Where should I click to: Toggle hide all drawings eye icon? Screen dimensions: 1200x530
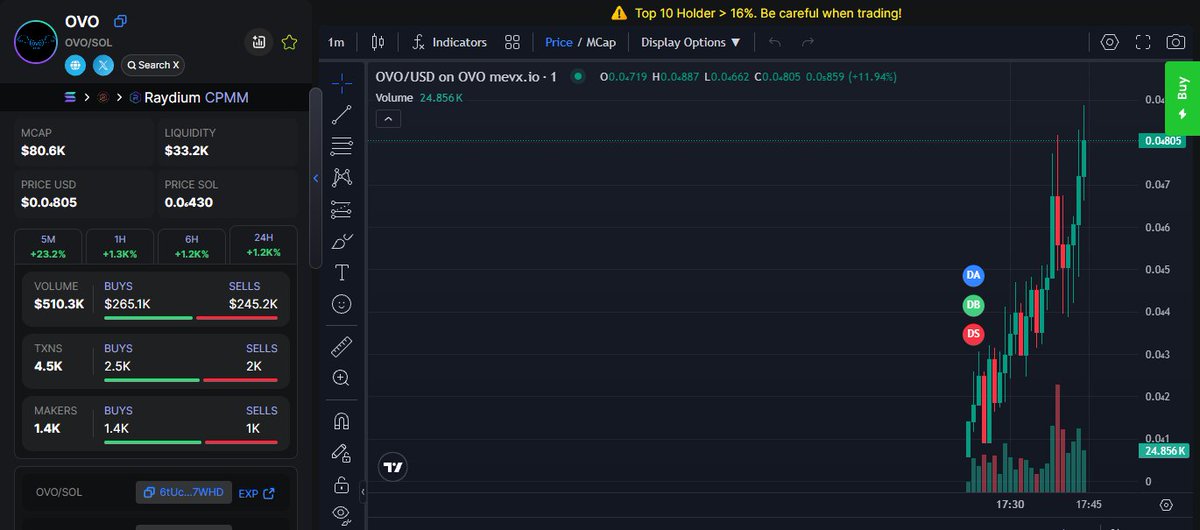point(341,515)
